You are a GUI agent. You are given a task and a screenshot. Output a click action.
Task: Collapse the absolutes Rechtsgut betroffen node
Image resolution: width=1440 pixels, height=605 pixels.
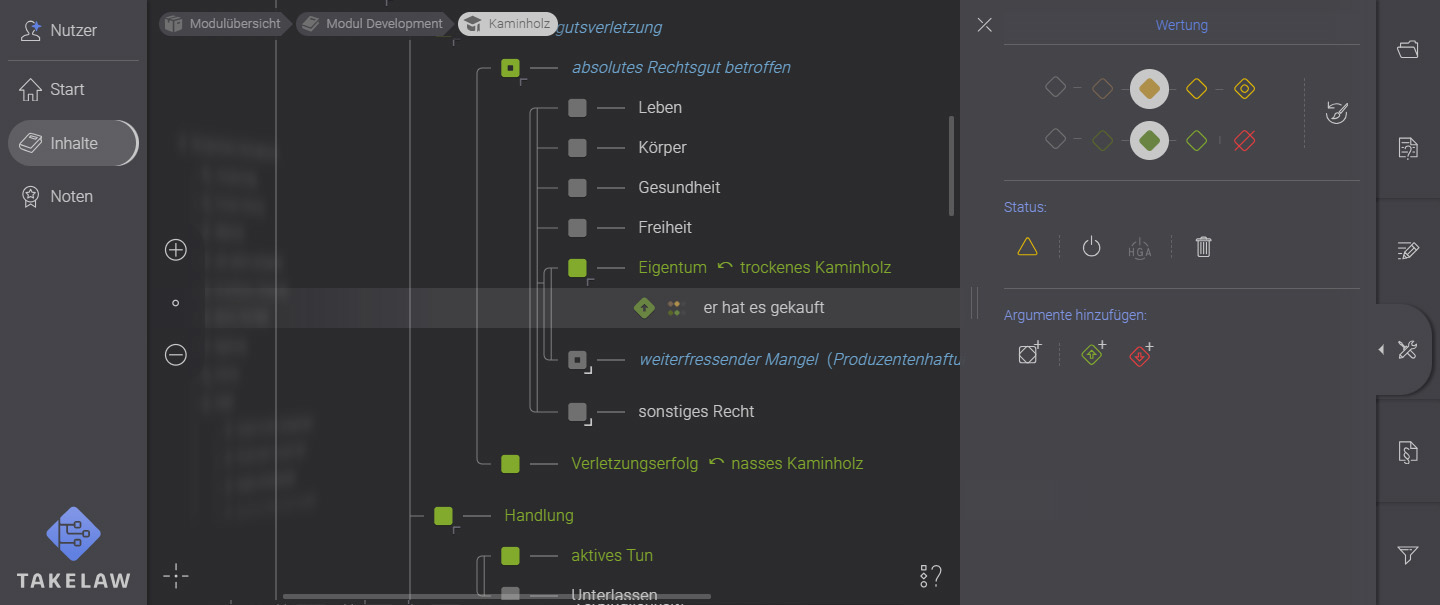pos(510,67)
